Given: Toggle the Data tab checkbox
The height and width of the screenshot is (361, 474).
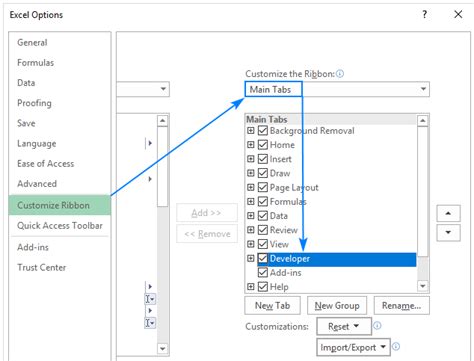Looking at the screenshot, I should point(263,216).
